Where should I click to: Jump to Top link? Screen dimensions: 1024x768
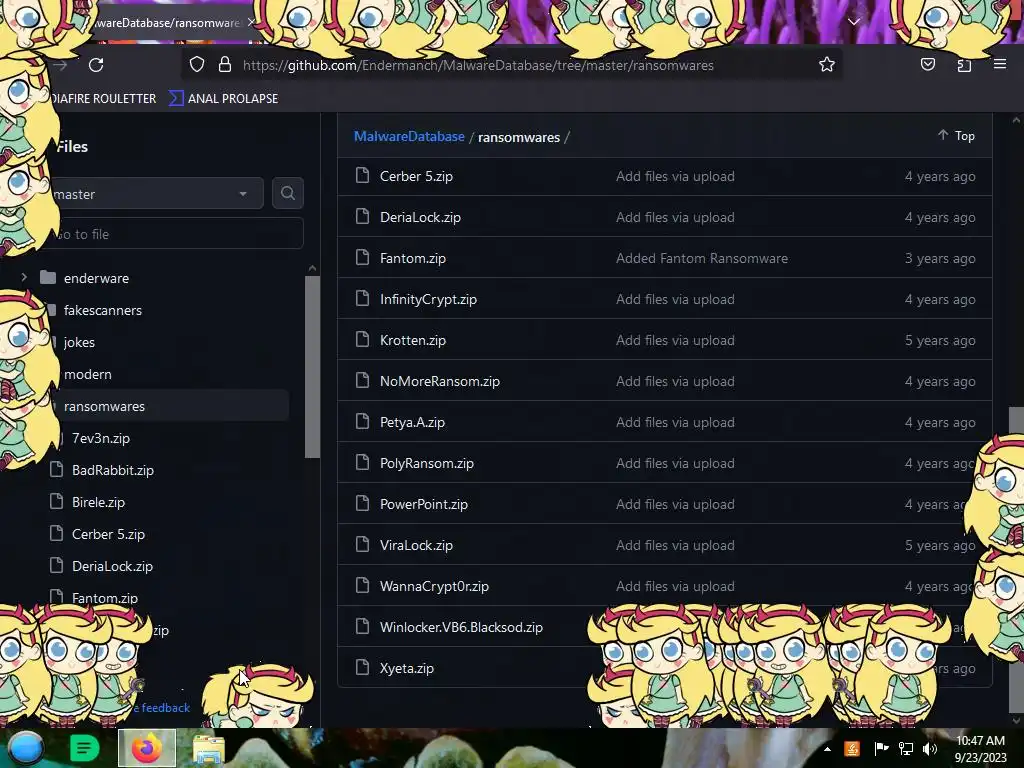[956, 135]
